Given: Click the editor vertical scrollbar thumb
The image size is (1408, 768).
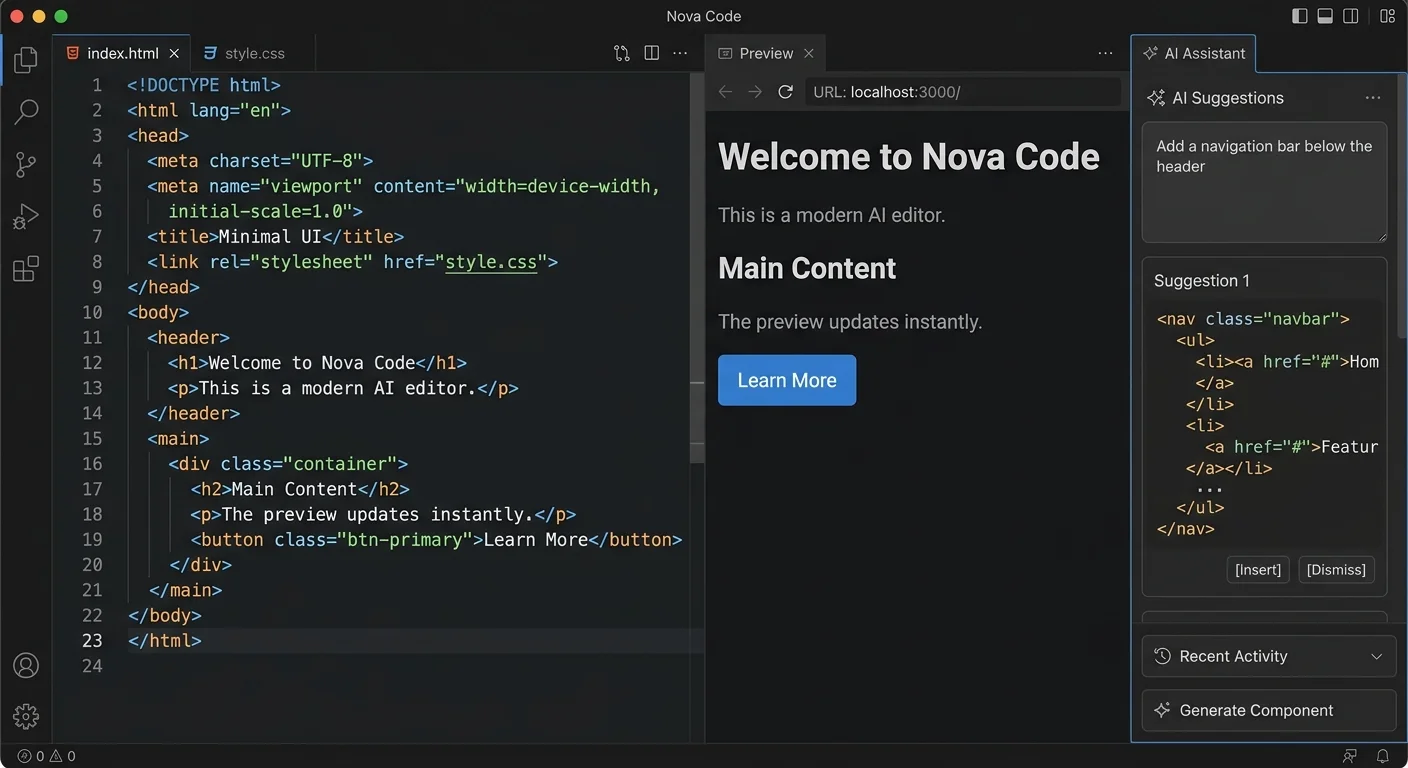Looking at the screenshot, I should 697,268.
